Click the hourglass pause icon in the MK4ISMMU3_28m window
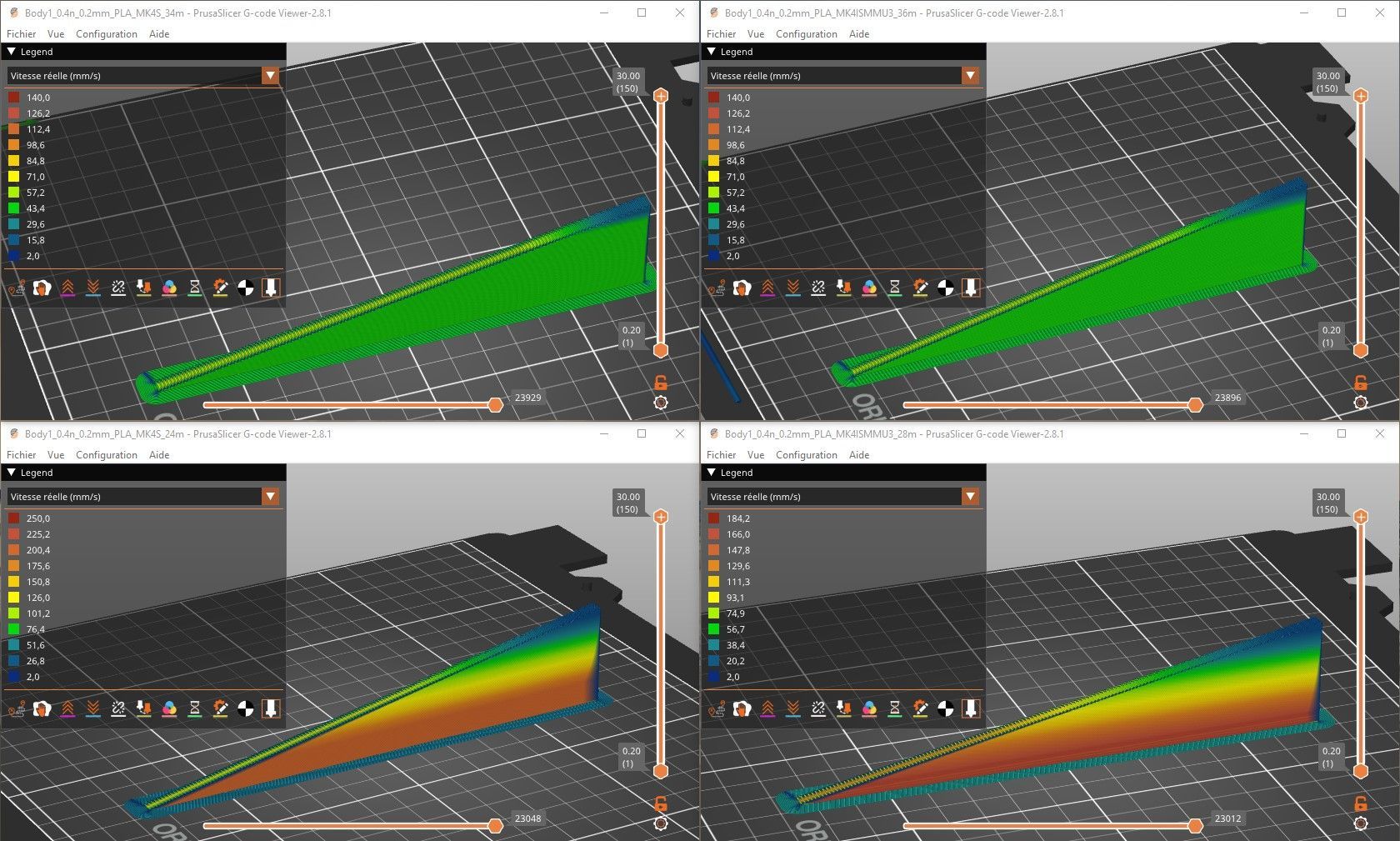 [x=895, y=709]
